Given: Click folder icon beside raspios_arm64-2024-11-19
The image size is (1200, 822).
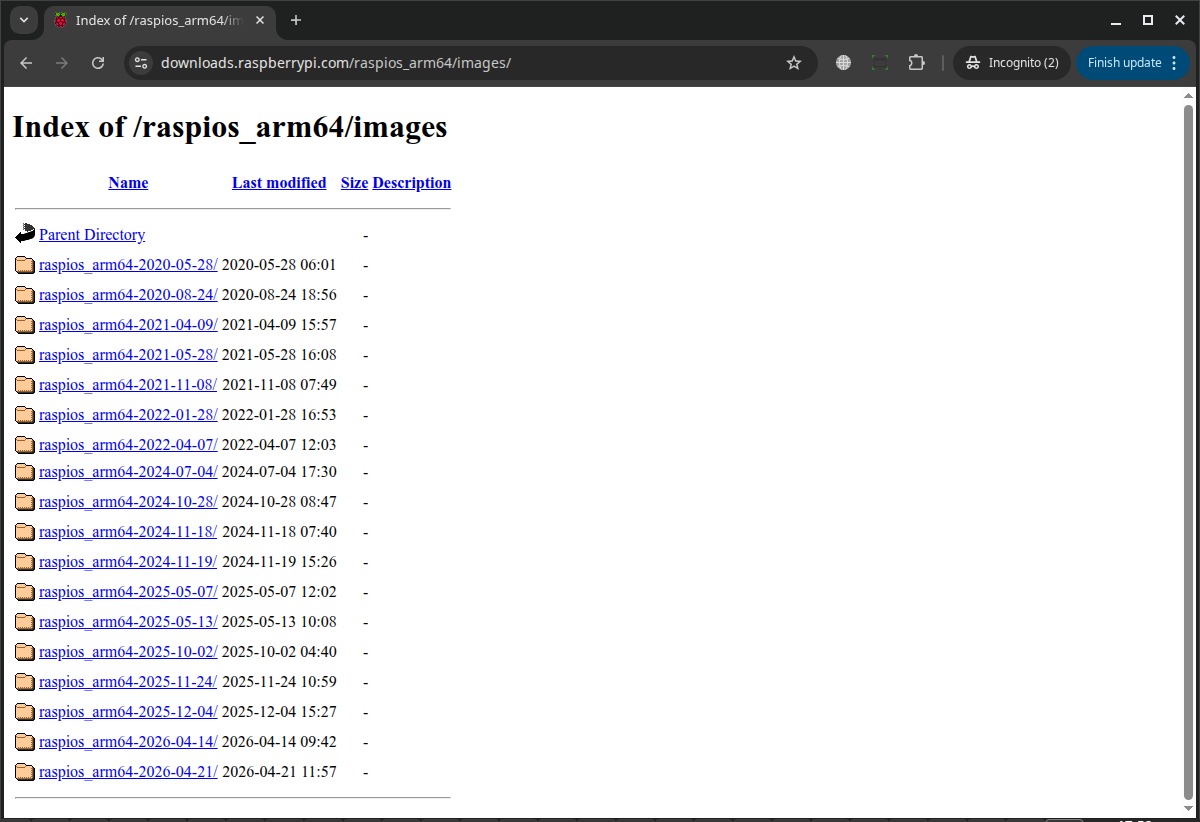Looking at the screenshot, I should [25, 562].
